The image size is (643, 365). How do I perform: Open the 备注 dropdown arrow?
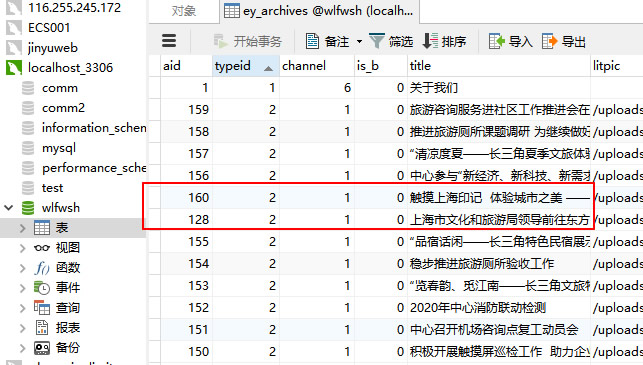(359, 41)
